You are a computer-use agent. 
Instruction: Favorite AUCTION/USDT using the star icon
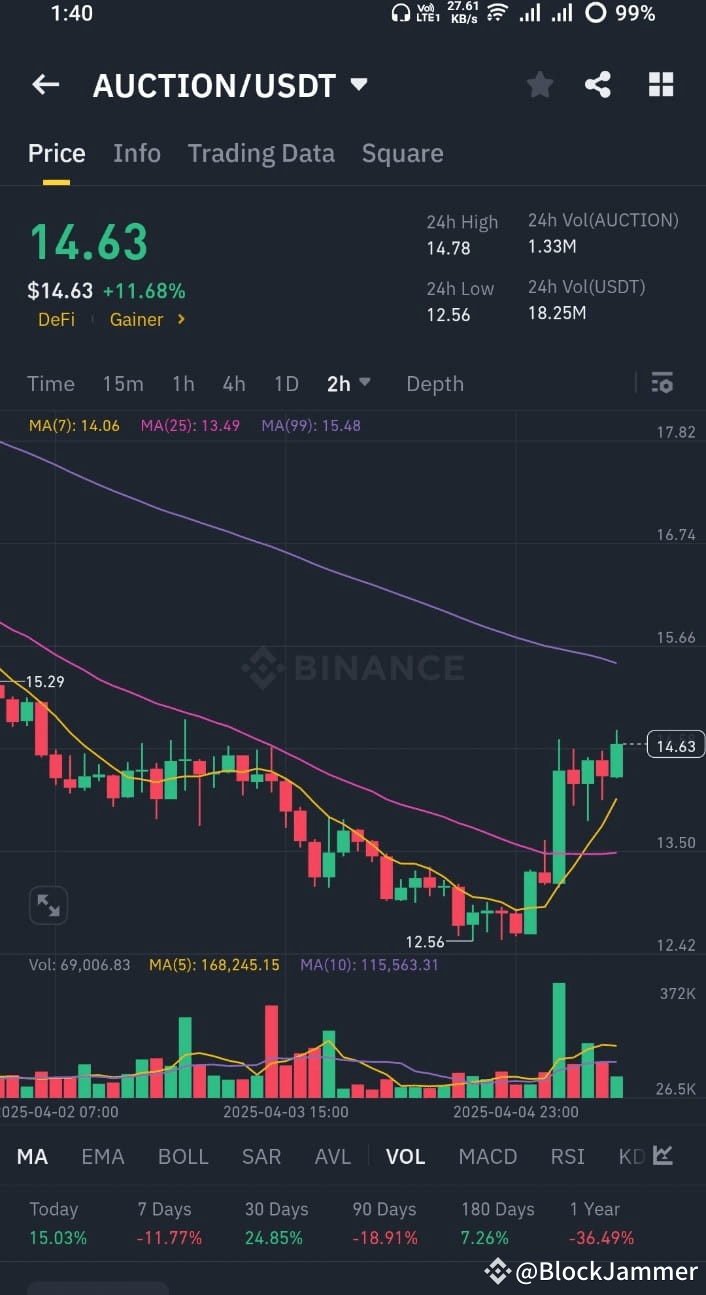tap(540, 84)
